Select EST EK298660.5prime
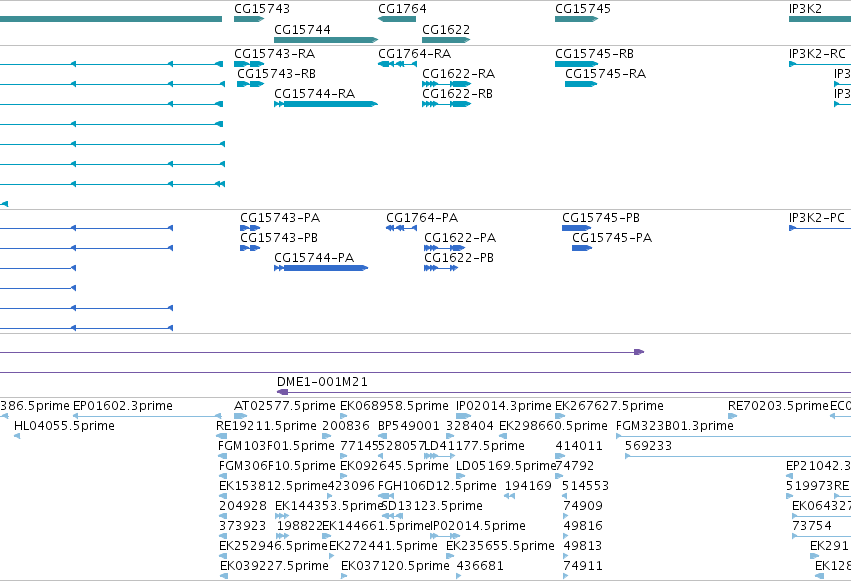Image resolution: width=851 pixels, height=581 pixels. tap(503, 436)
